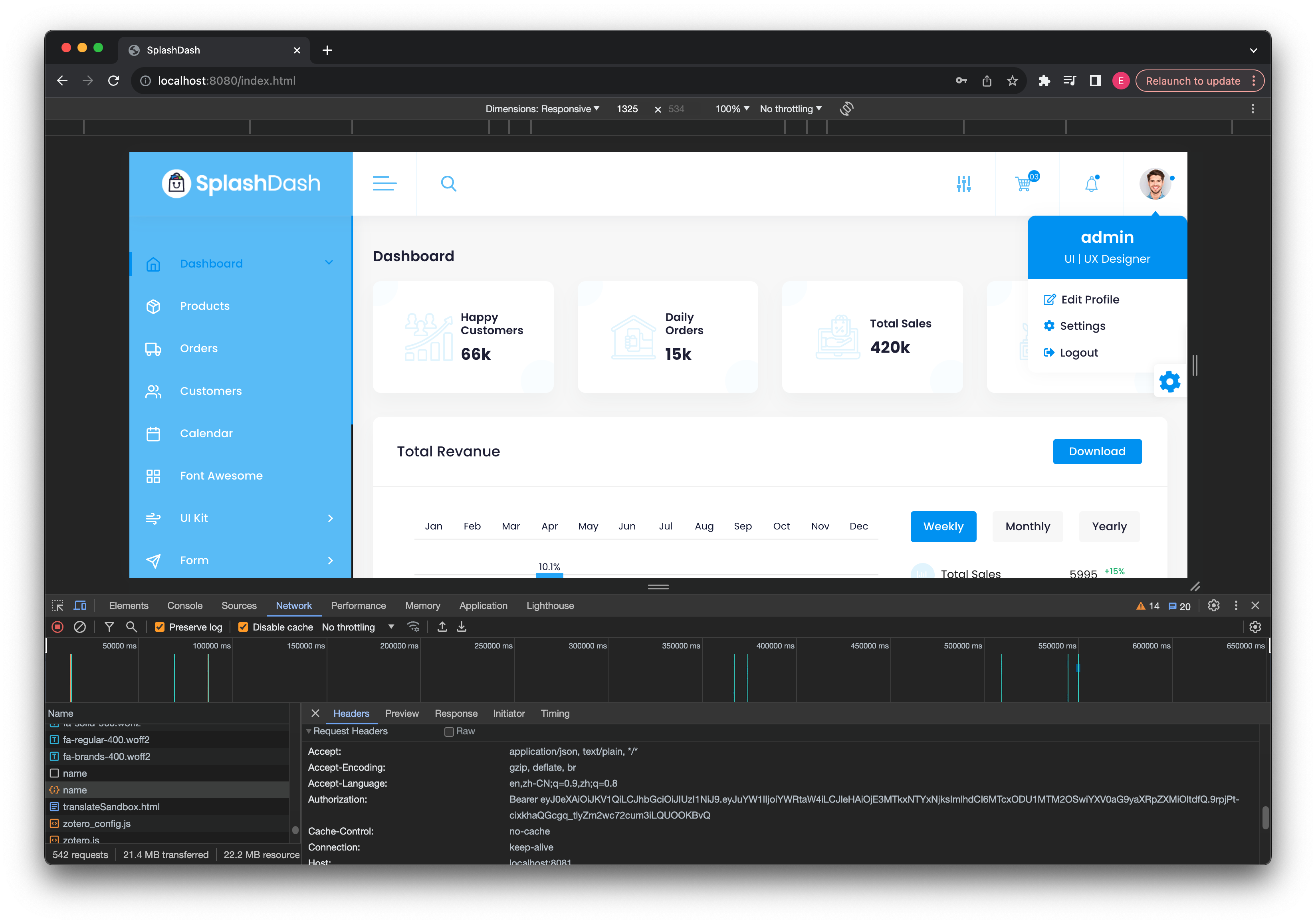Click the hamburger menu icon
This screenshot has height=924, width=1316.
[384, 183]
